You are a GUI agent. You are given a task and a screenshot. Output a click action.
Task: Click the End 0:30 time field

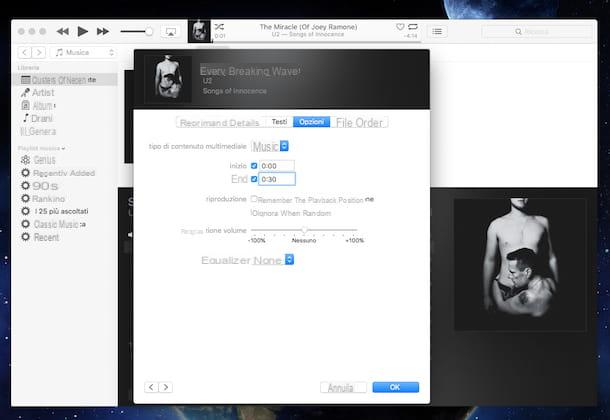click(277, 179)
